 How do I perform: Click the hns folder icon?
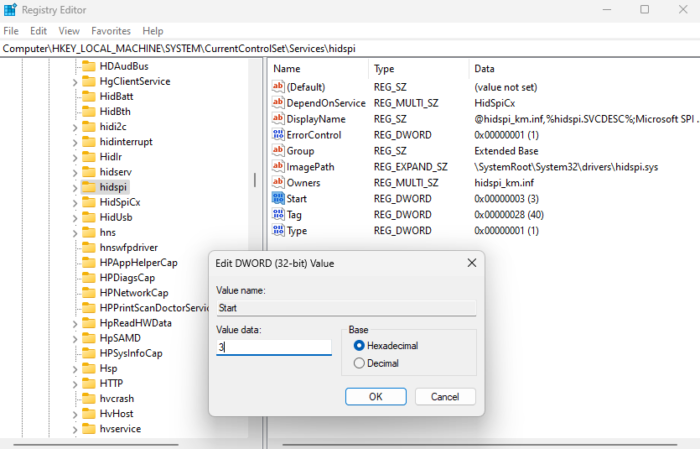[89, 233]
